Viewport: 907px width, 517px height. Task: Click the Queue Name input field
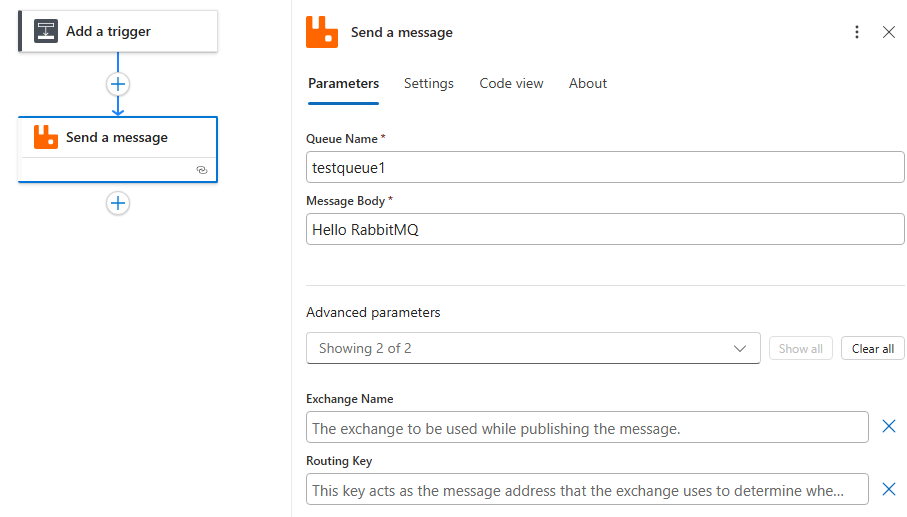click(x=605, y=168)
